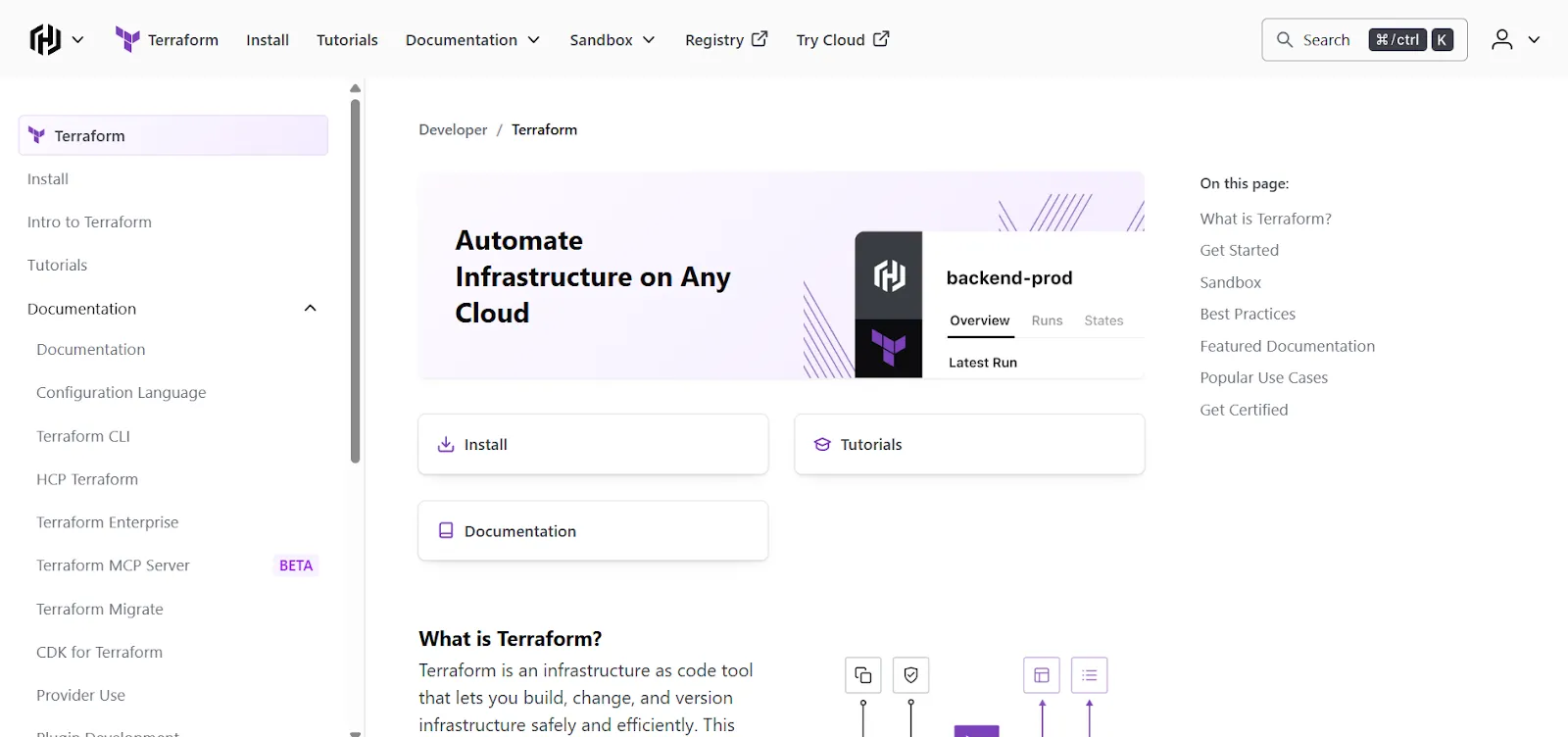Select the Runs tab in backend-prod preview
Image resolution: width=1568 pixels, height=737 pixels.
coord(1047,320)
